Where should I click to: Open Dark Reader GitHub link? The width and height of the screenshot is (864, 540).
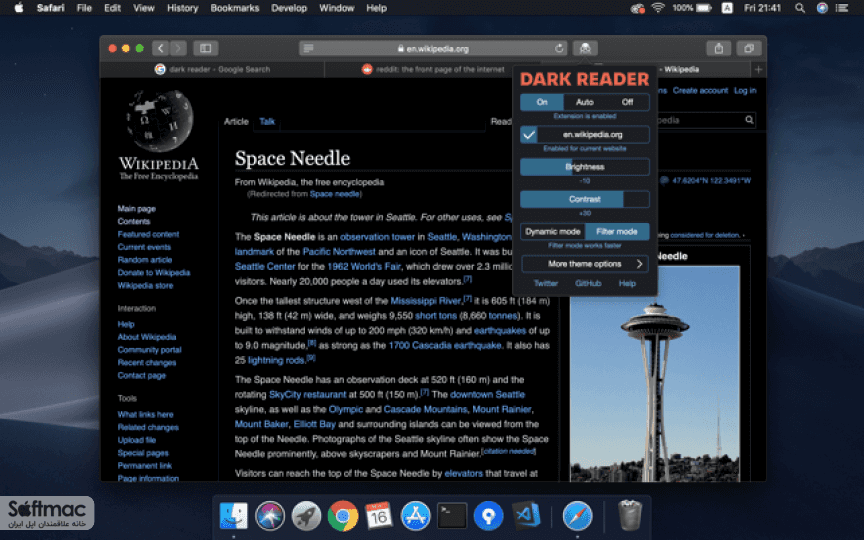(588, 283)
